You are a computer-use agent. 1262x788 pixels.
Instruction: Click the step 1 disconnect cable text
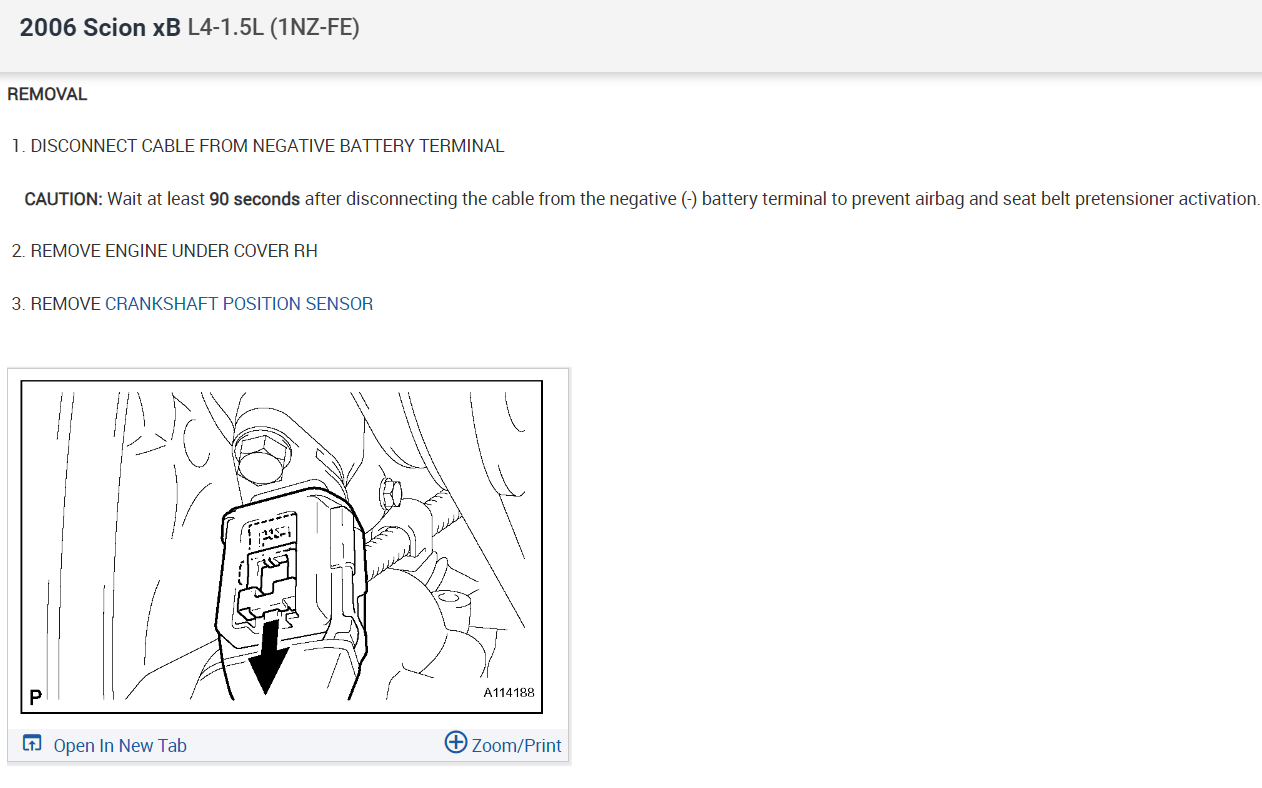pos(258,146)
